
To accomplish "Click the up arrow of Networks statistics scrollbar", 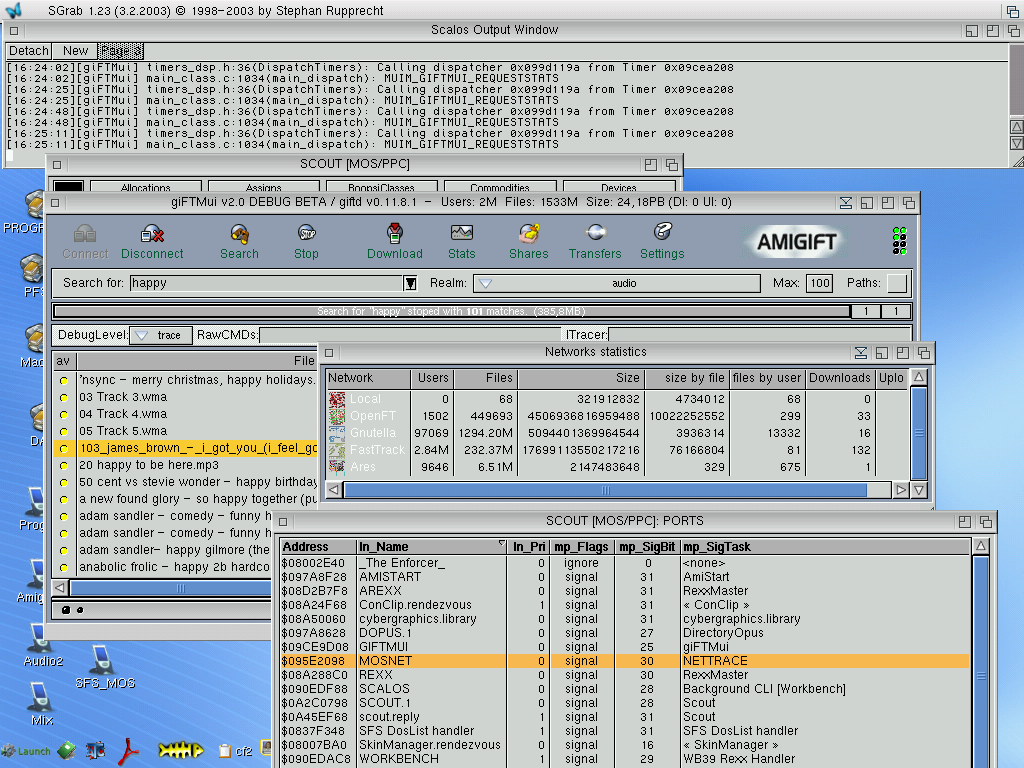I will click(x=919, y=377).
